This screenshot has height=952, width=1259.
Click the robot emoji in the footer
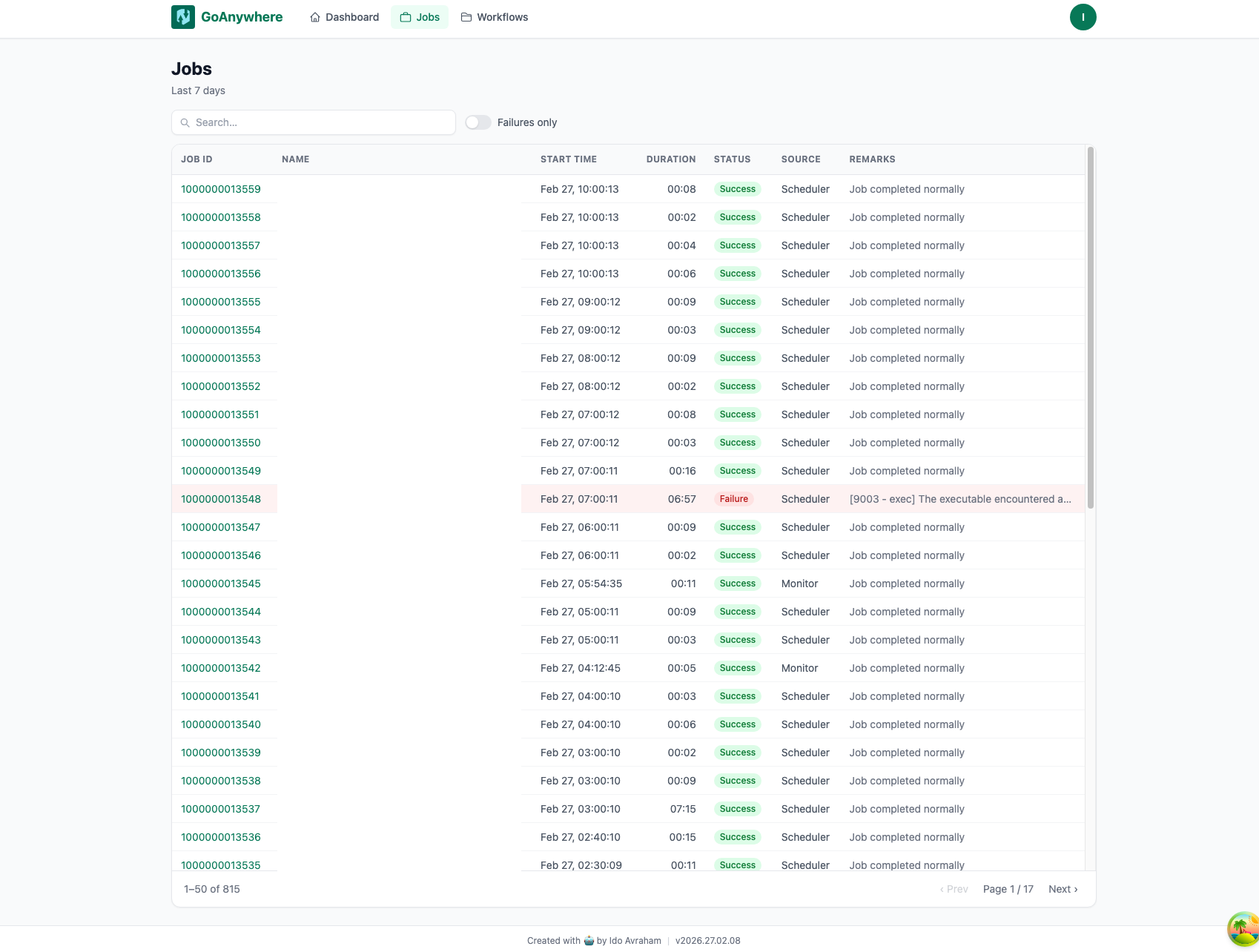(588, 940)
